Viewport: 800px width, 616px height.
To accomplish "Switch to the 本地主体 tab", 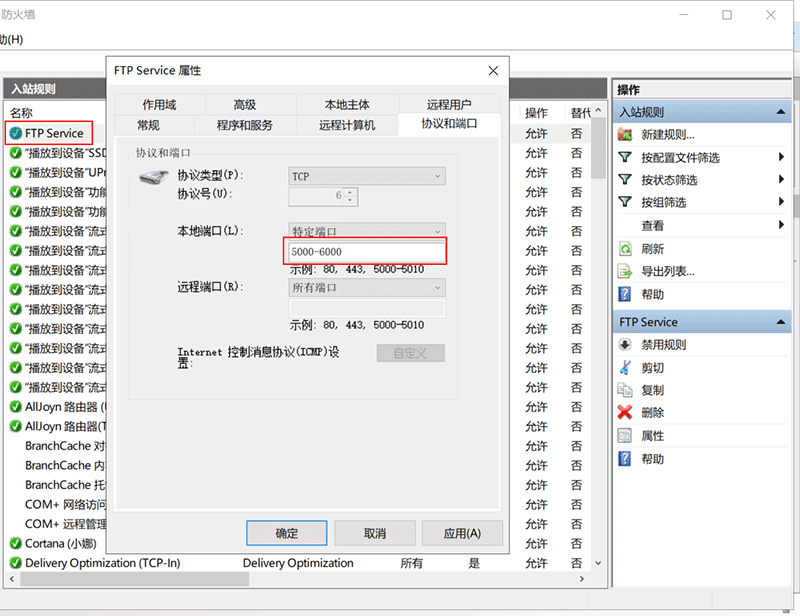I will click(x=347, y=105).
